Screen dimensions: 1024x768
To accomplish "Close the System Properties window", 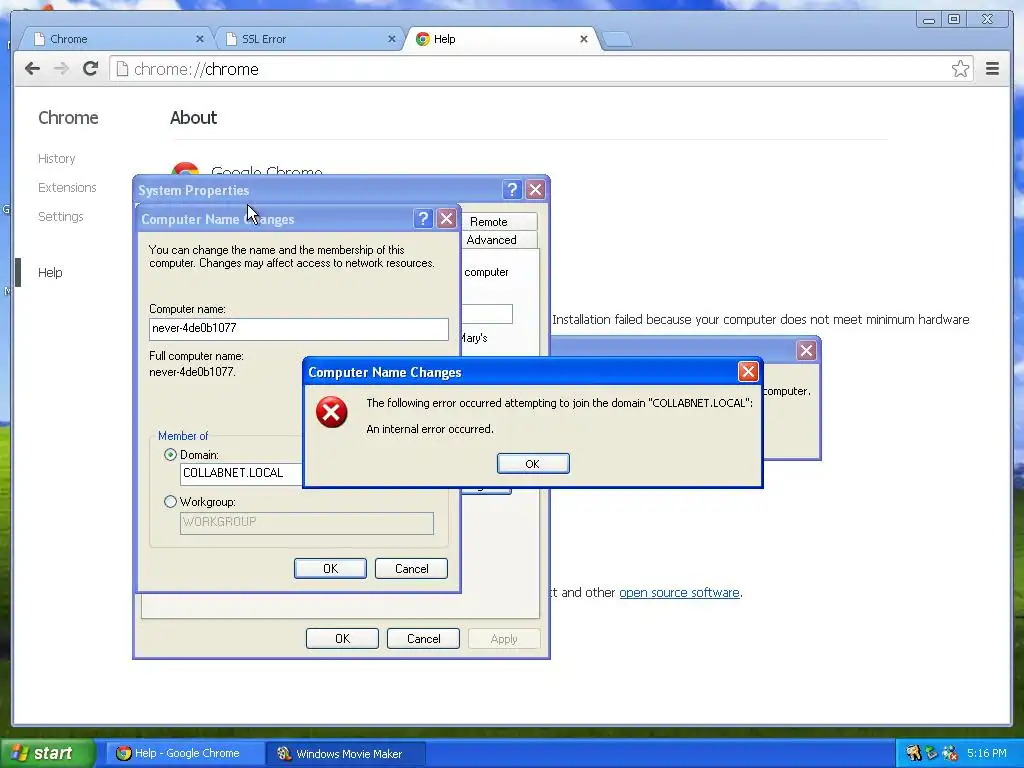I will [x=536, y=190].
